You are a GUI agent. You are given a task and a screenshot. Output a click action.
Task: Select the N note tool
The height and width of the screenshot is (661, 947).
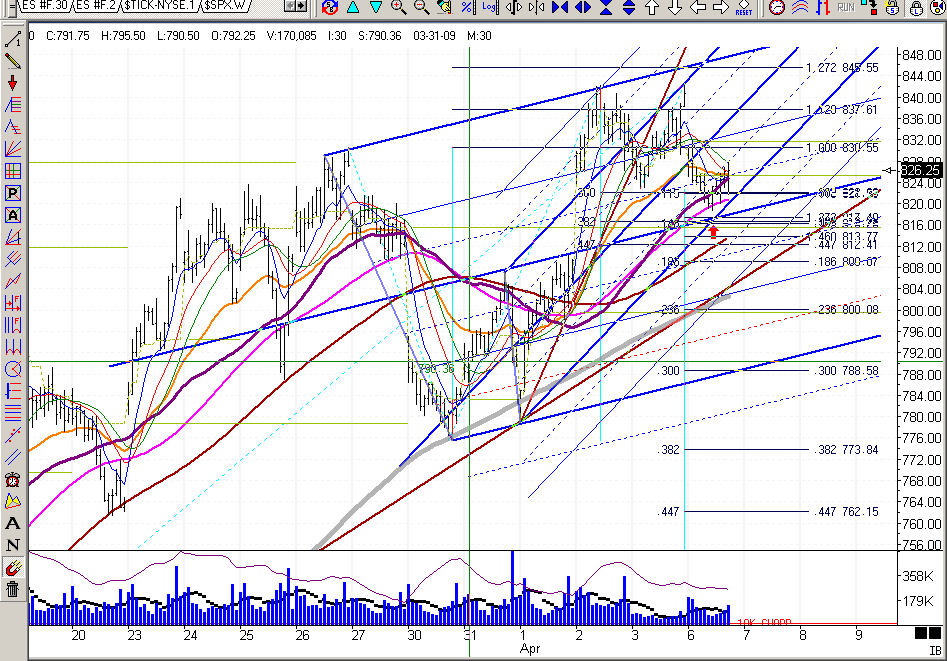[13, 545]
